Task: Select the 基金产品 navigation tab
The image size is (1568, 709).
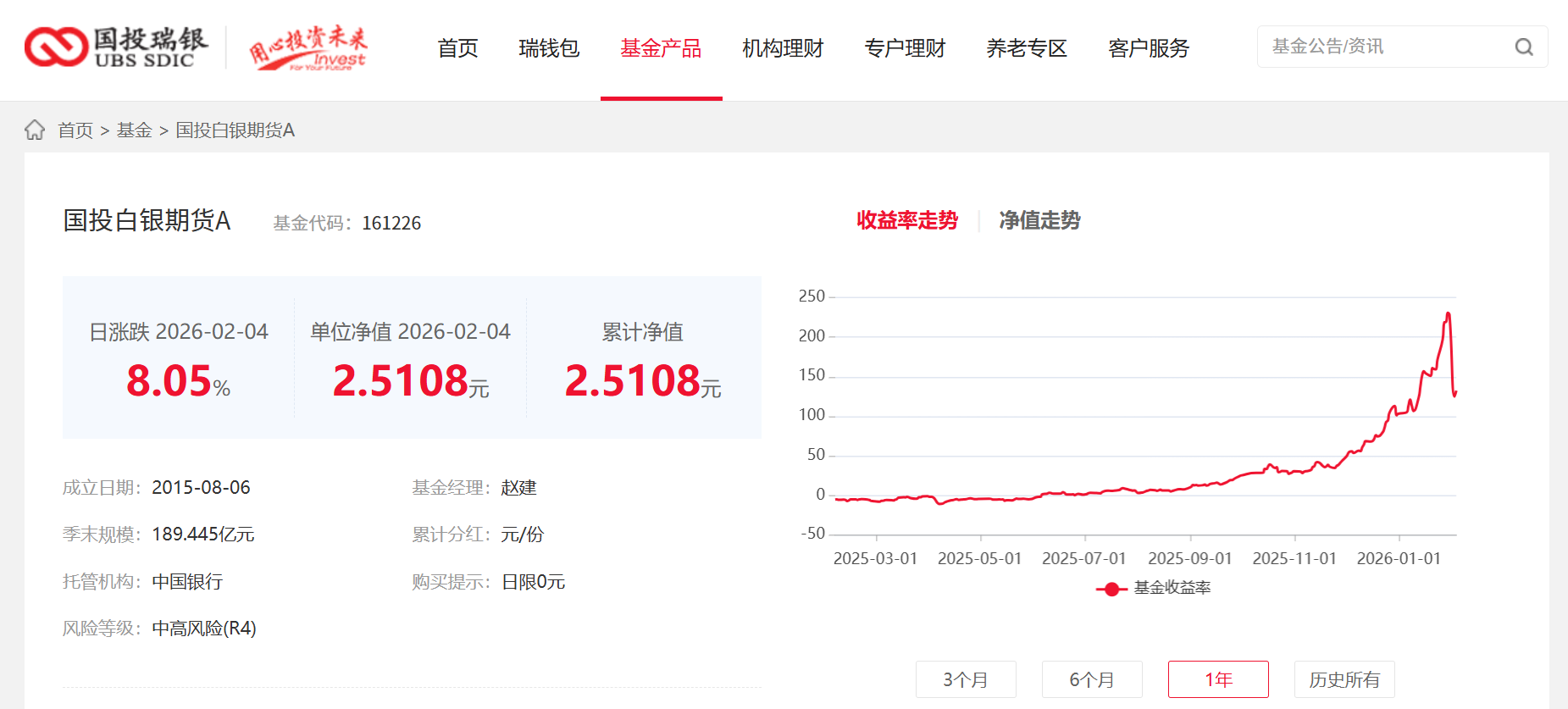Action: (661, 48)
